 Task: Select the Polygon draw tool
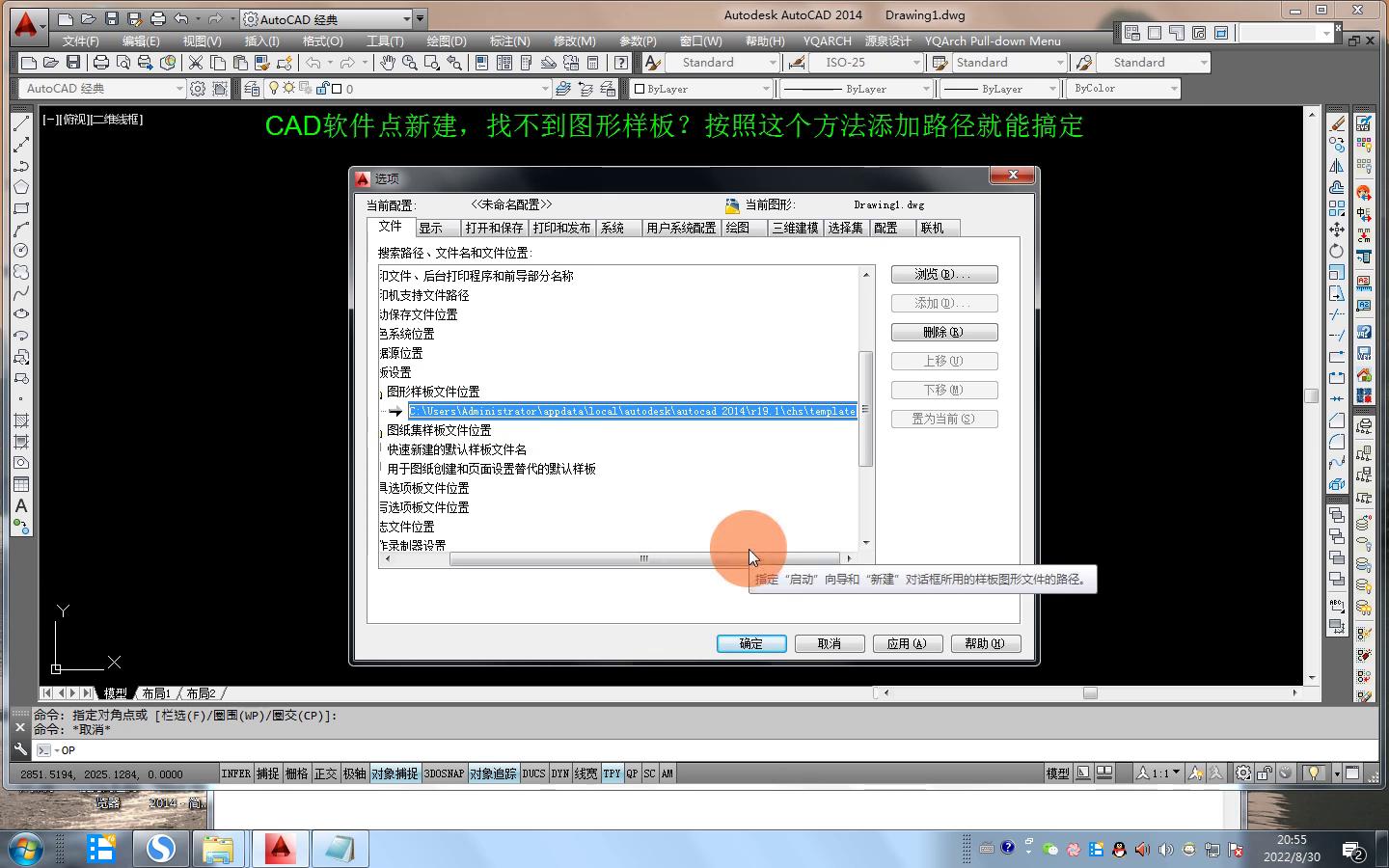[x=21, y=187]
